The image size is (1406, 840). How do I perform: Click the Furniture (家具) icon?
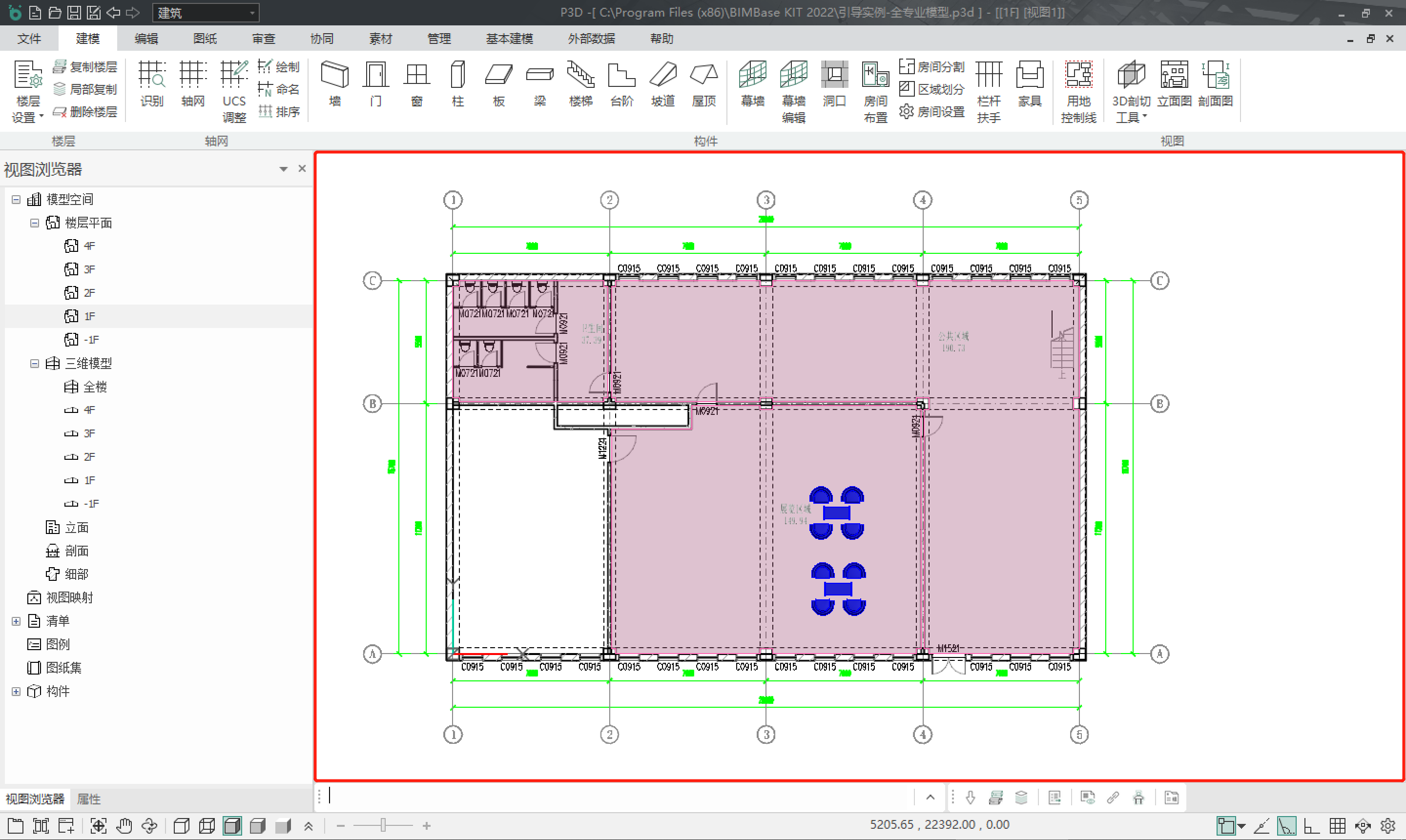[1029, 83]
